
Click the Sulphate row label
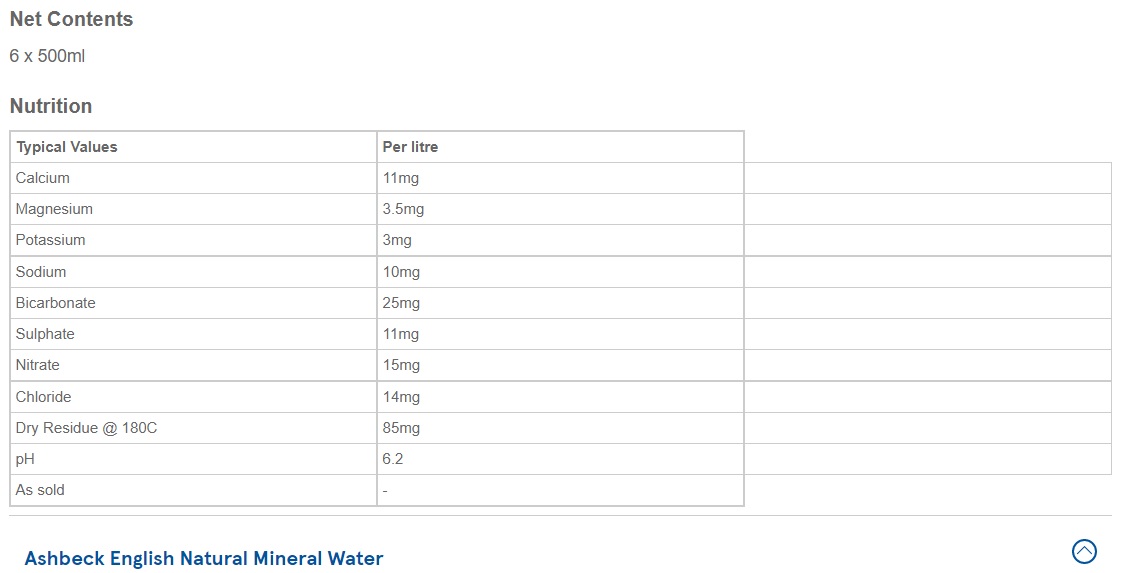pos(45,333)
